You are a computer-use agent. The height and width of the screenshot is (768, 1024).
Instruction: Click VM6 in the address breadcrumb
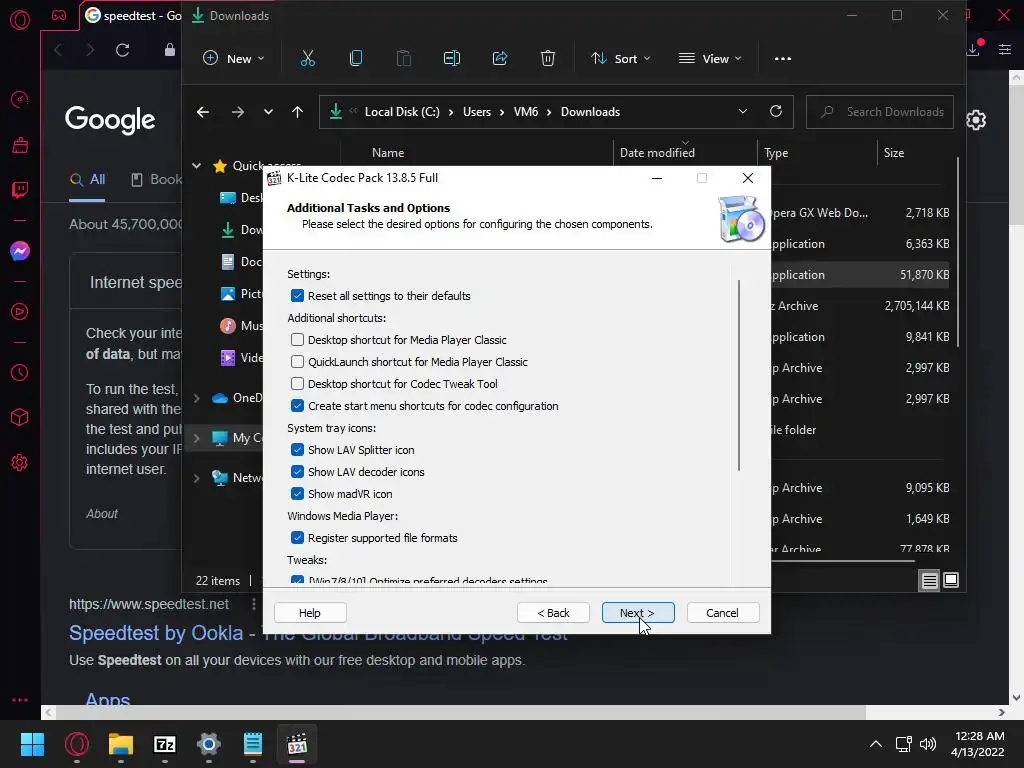coord(526,112)
